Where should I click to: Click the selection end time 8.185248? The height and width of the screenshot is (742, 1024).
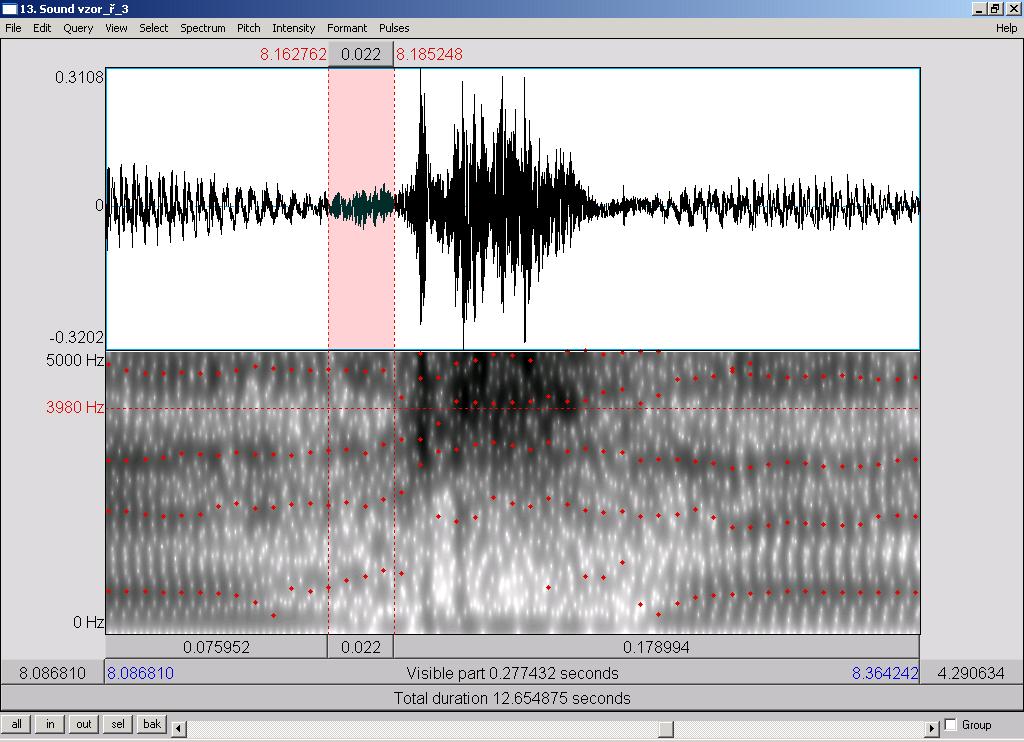click(x=429, y=54)
